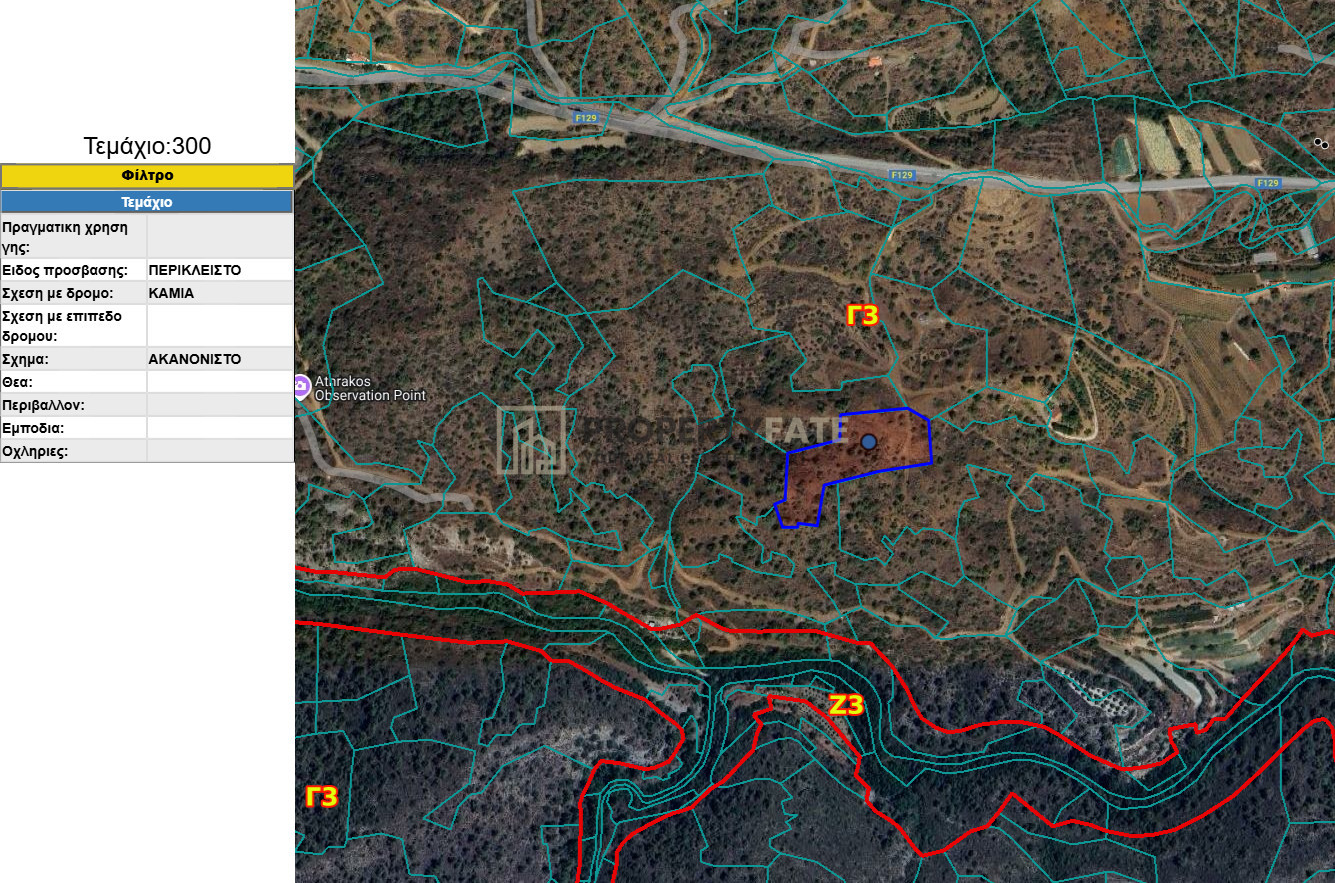Open the yellow Φίλτρο header
The image size is (1335, 883).
147,176
